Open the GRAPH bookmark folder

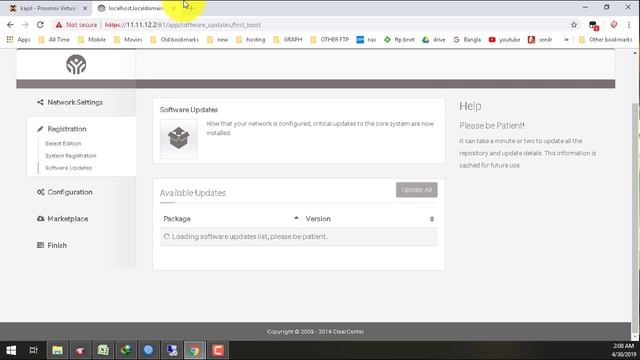pyautogui.click(x=288, y=40)
